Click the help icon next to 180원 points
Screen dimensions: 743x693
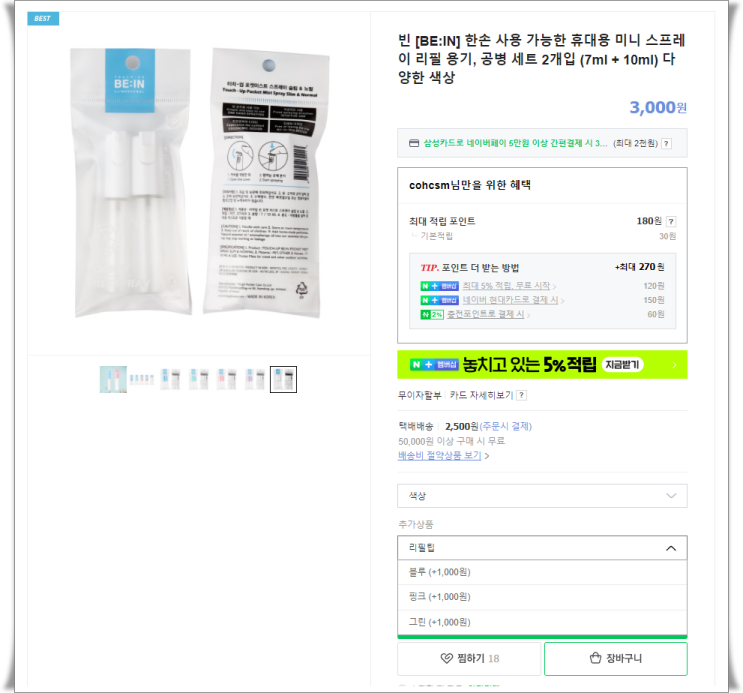(x=671, y=221)
